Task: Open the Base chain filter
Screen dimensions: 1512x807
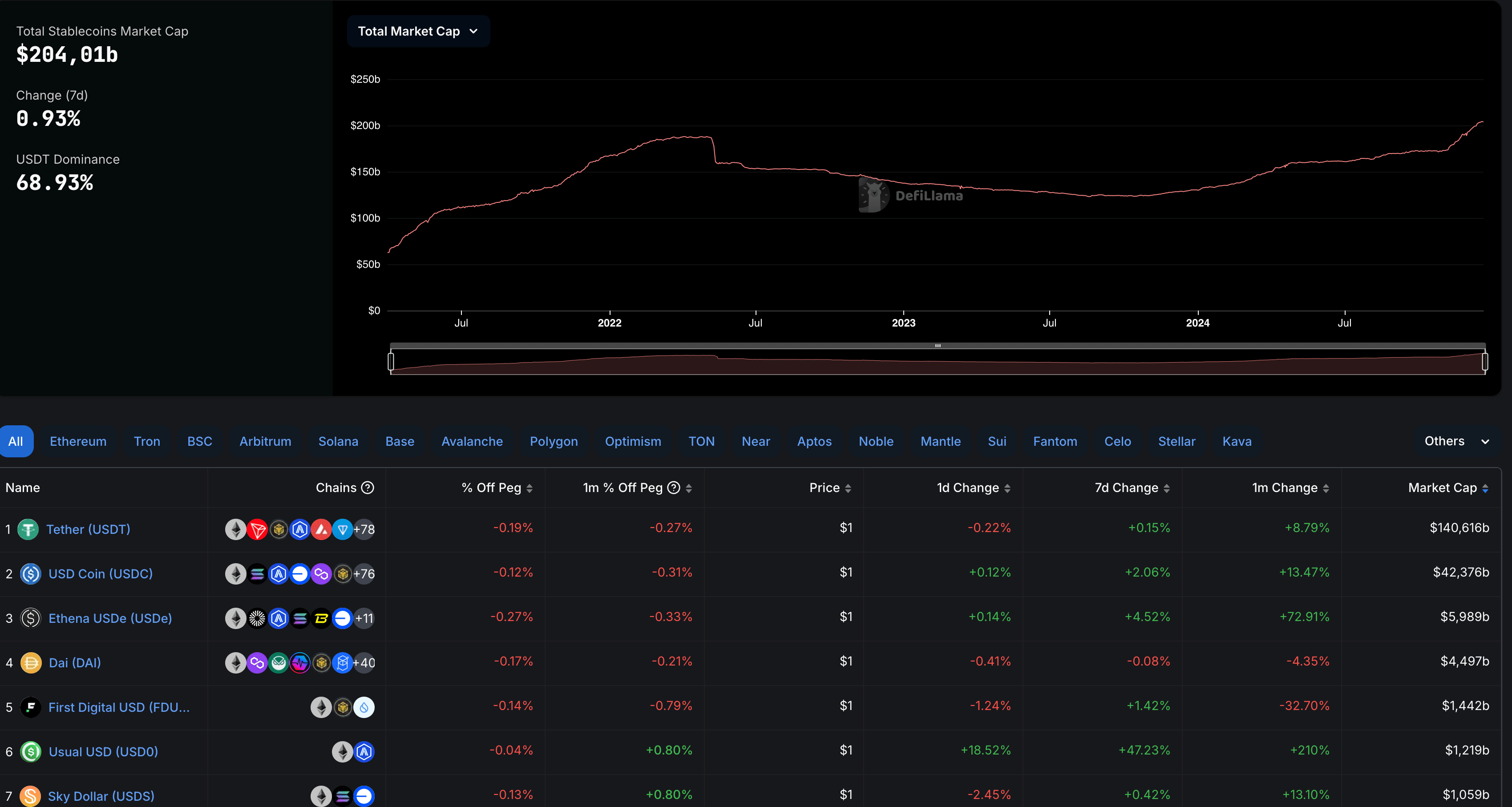Action: click(x=400, y=441)
